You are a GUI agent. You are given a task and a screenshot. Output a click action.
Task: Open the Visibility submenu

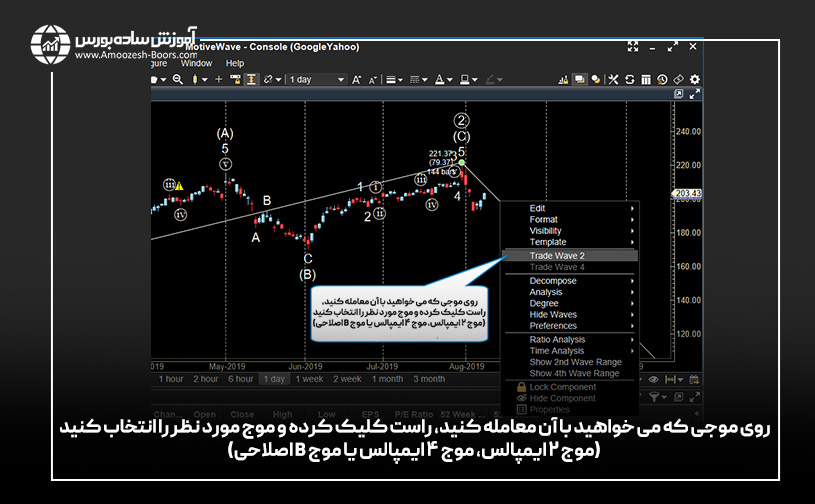pyautogui.click(x=570, y=231)
